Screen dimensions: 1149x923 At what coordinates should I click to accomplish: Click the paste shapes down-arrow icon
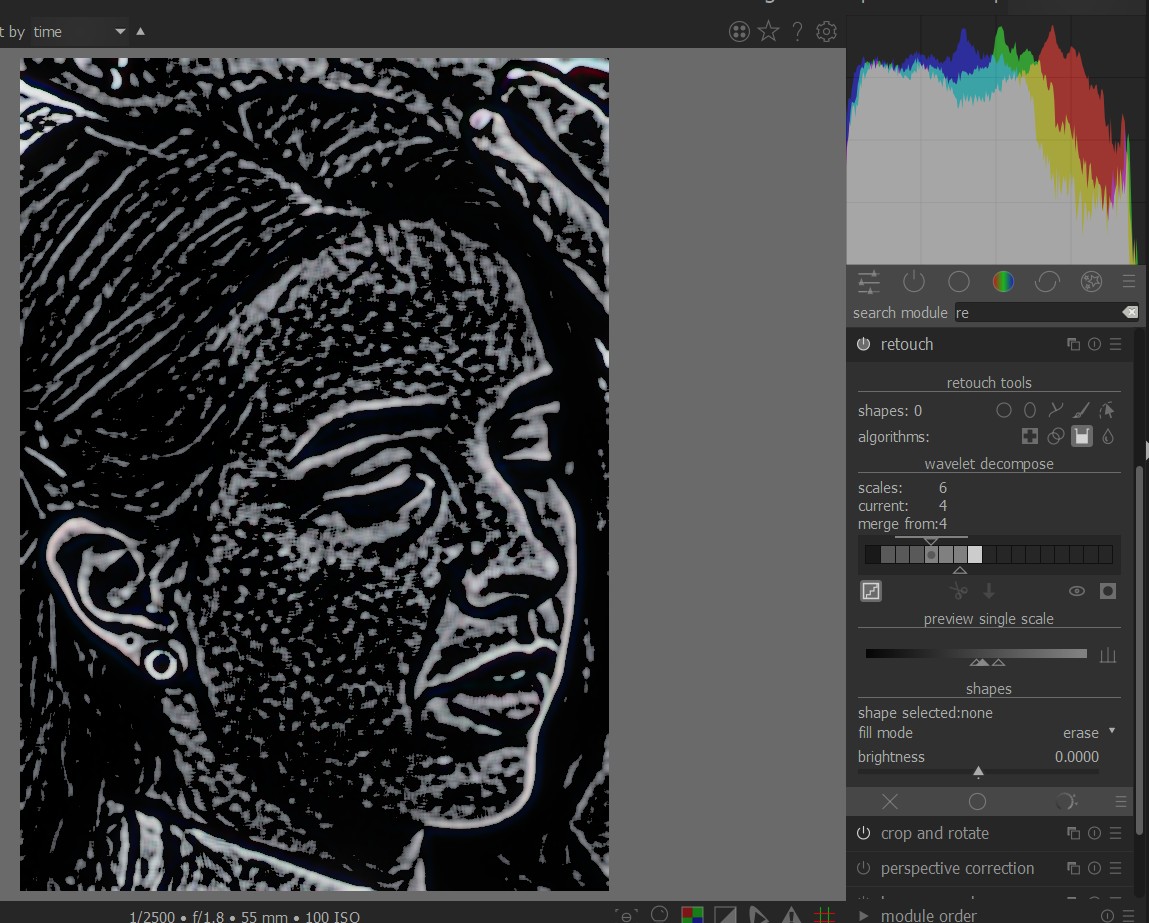989,590
